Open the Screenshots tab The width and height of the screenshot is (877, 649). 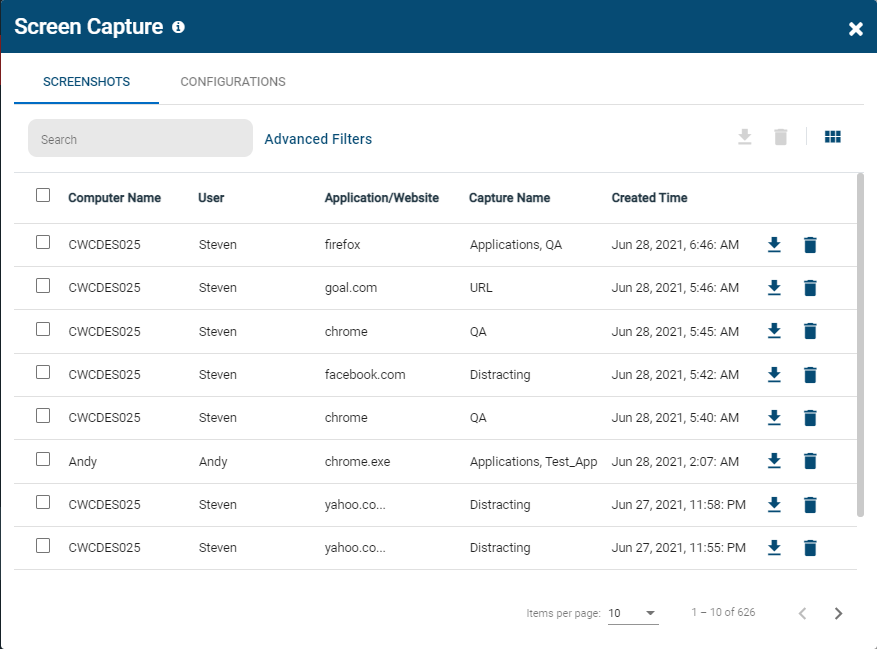87,82
